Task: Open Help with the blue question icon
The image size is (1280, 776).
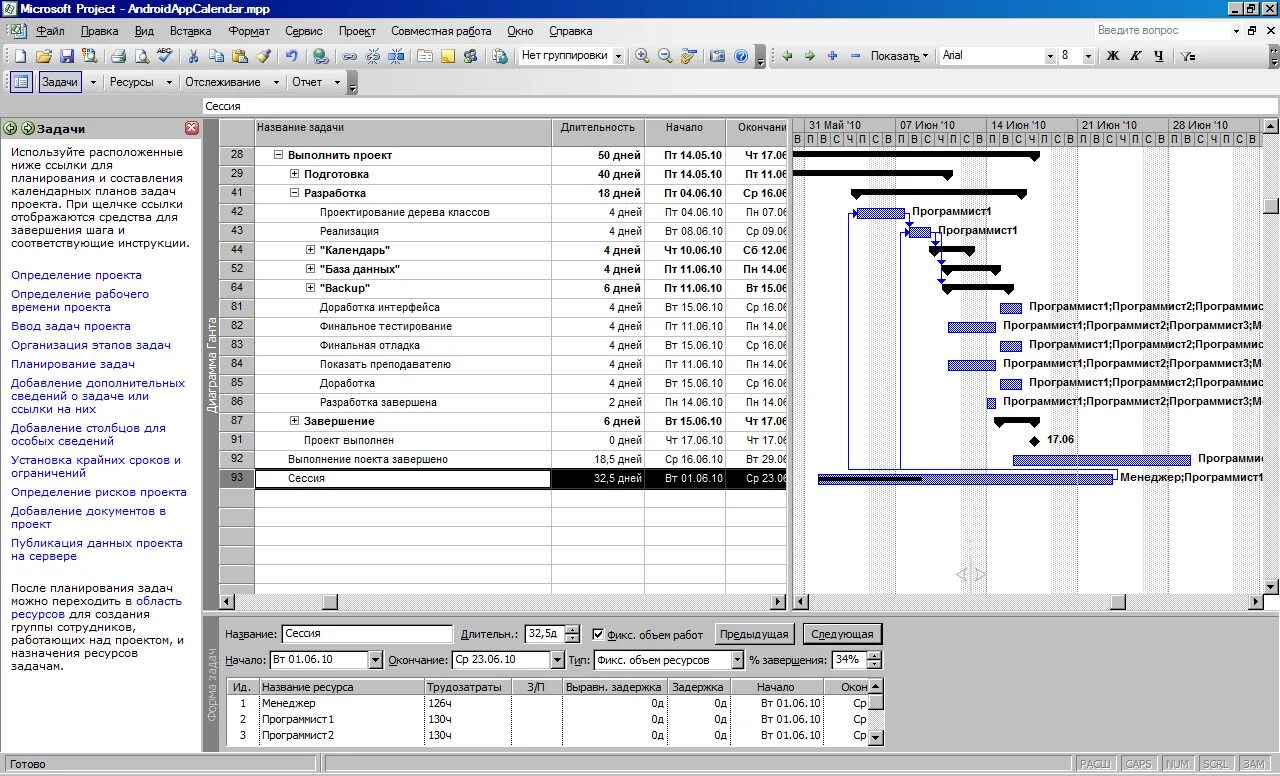Action: coord(741,56)
